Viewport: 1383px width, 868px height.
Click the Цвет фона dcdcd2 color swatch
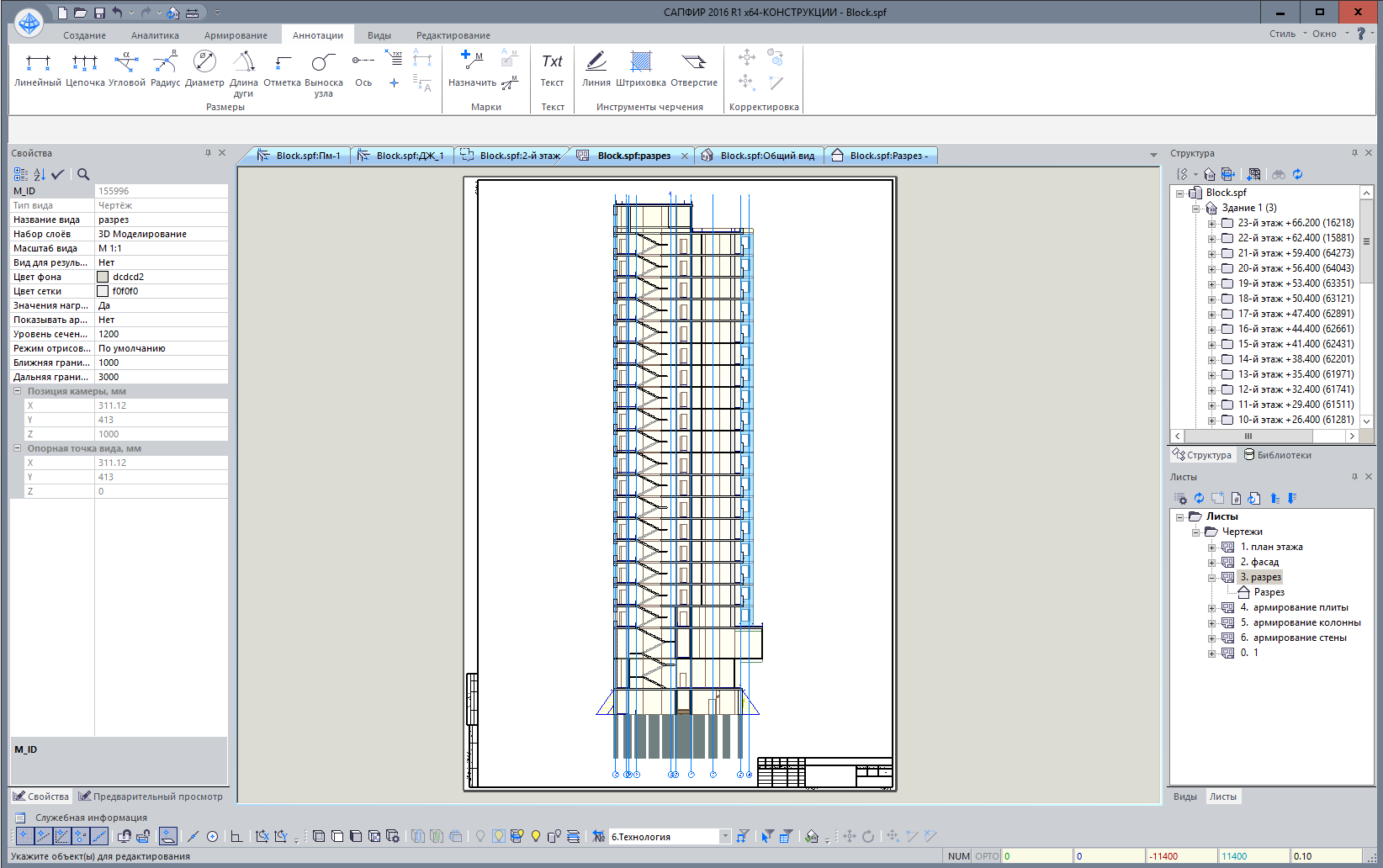point(103,277)
